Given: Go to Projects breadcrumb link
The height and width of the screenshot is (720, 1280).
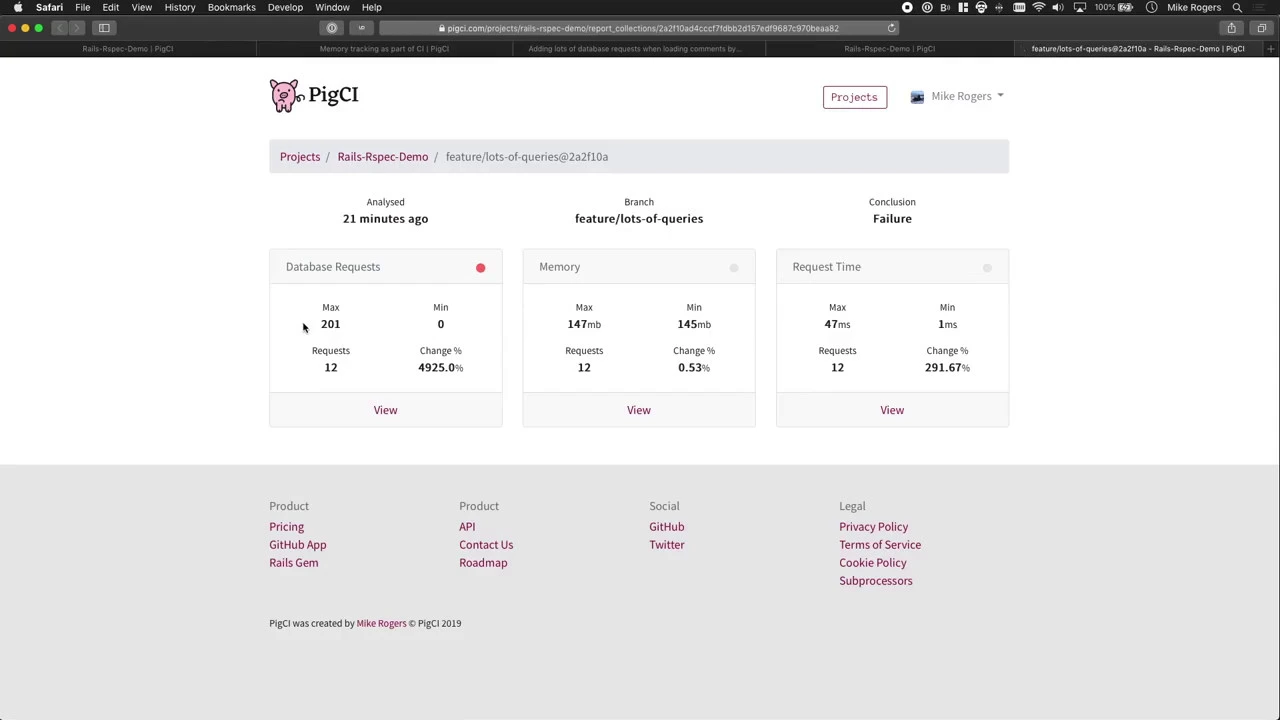Looking at the screenshot, I should point(300,157).
